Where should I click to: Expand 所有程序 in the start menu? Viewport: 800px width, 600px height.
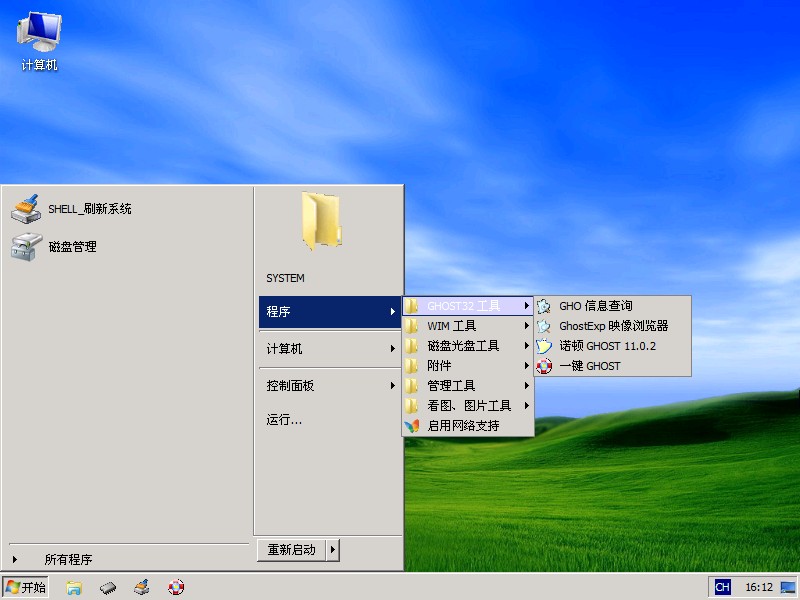68,560
